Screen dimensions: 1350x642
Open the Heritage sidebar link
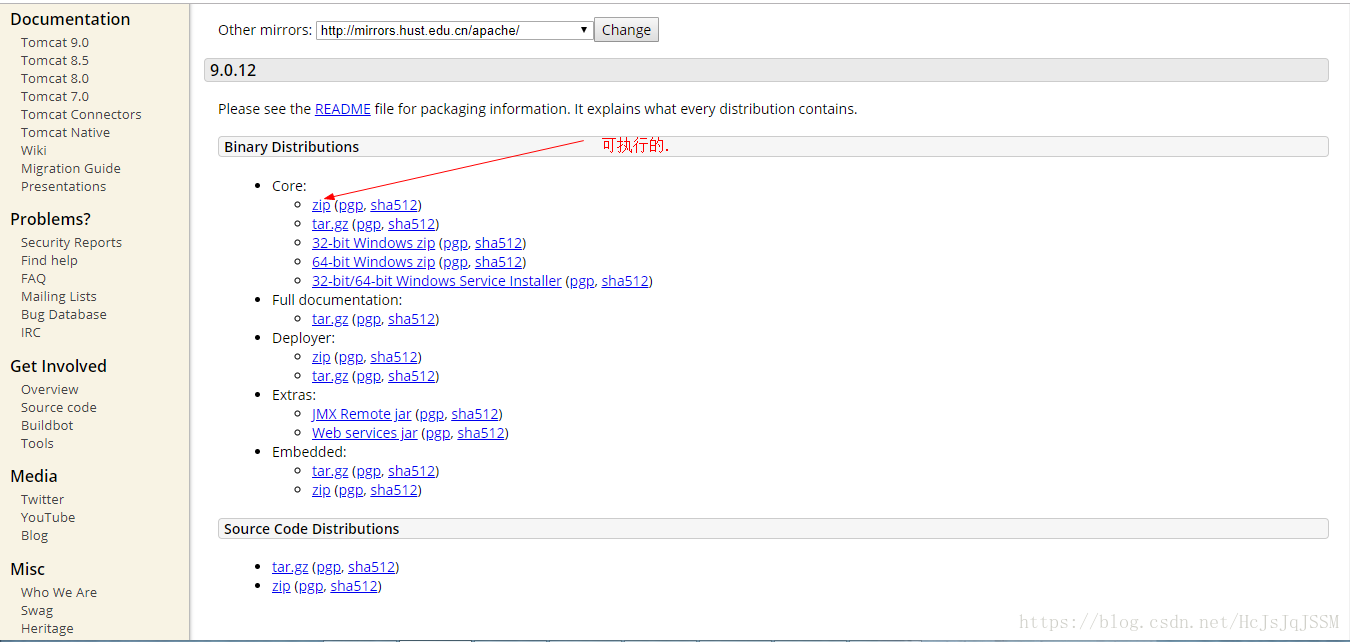[47, 628]
